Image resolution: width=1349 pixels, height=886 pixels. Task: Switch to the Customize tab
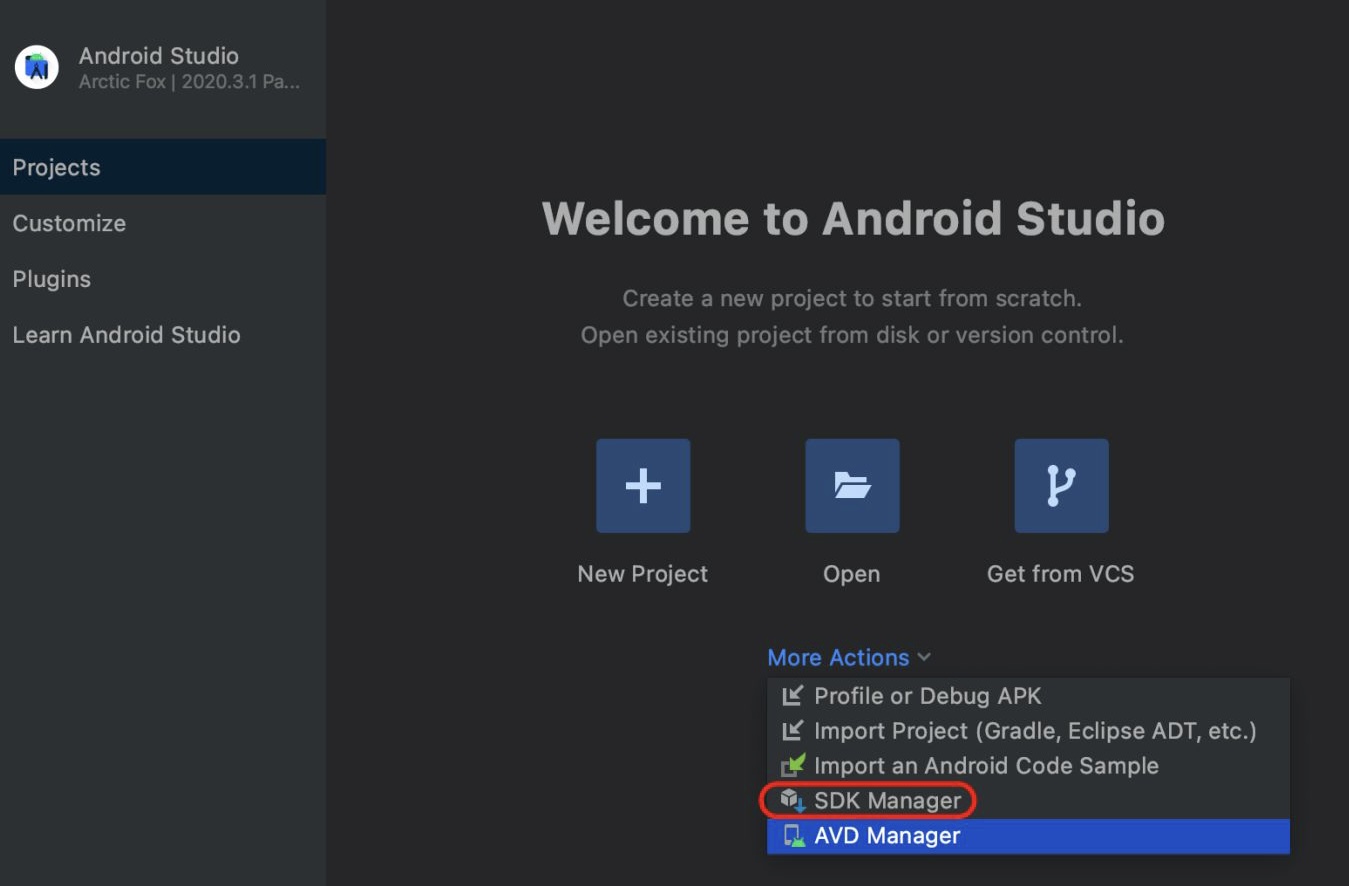pos(163,223)
